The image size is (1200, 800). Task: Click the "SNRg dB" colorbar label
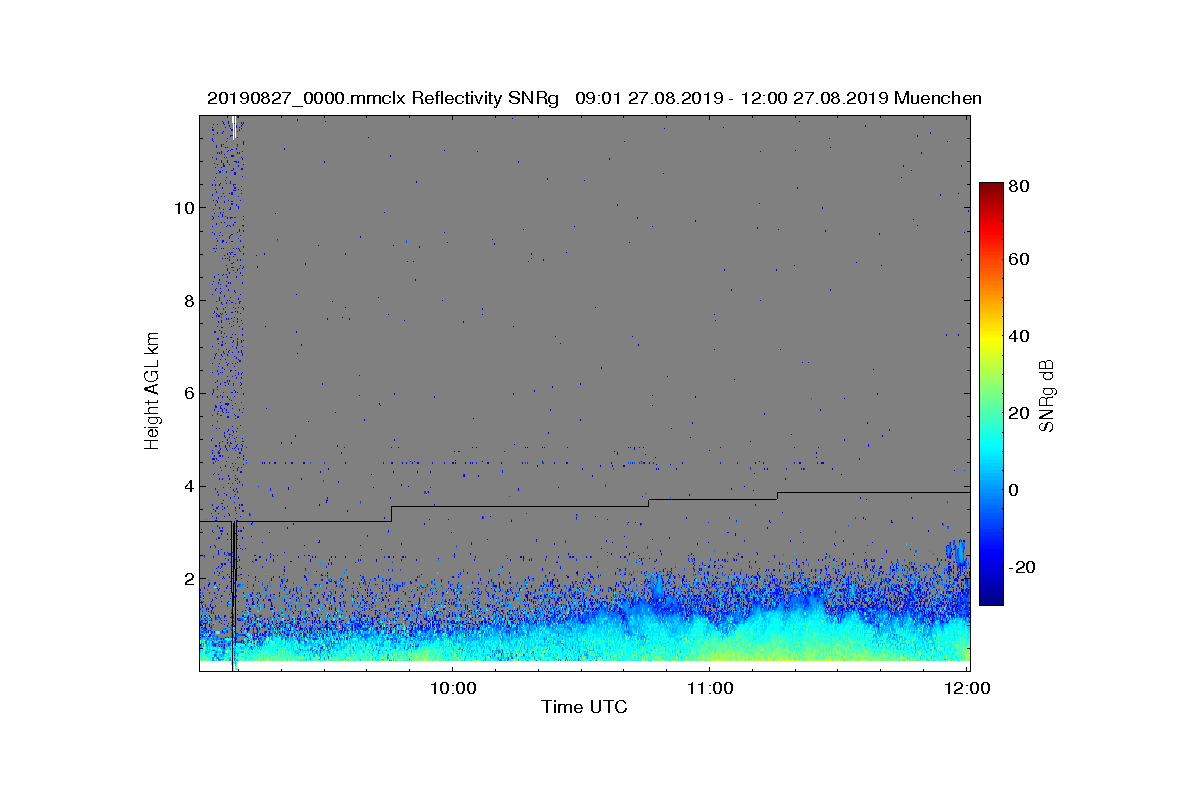coord(1048,396)
